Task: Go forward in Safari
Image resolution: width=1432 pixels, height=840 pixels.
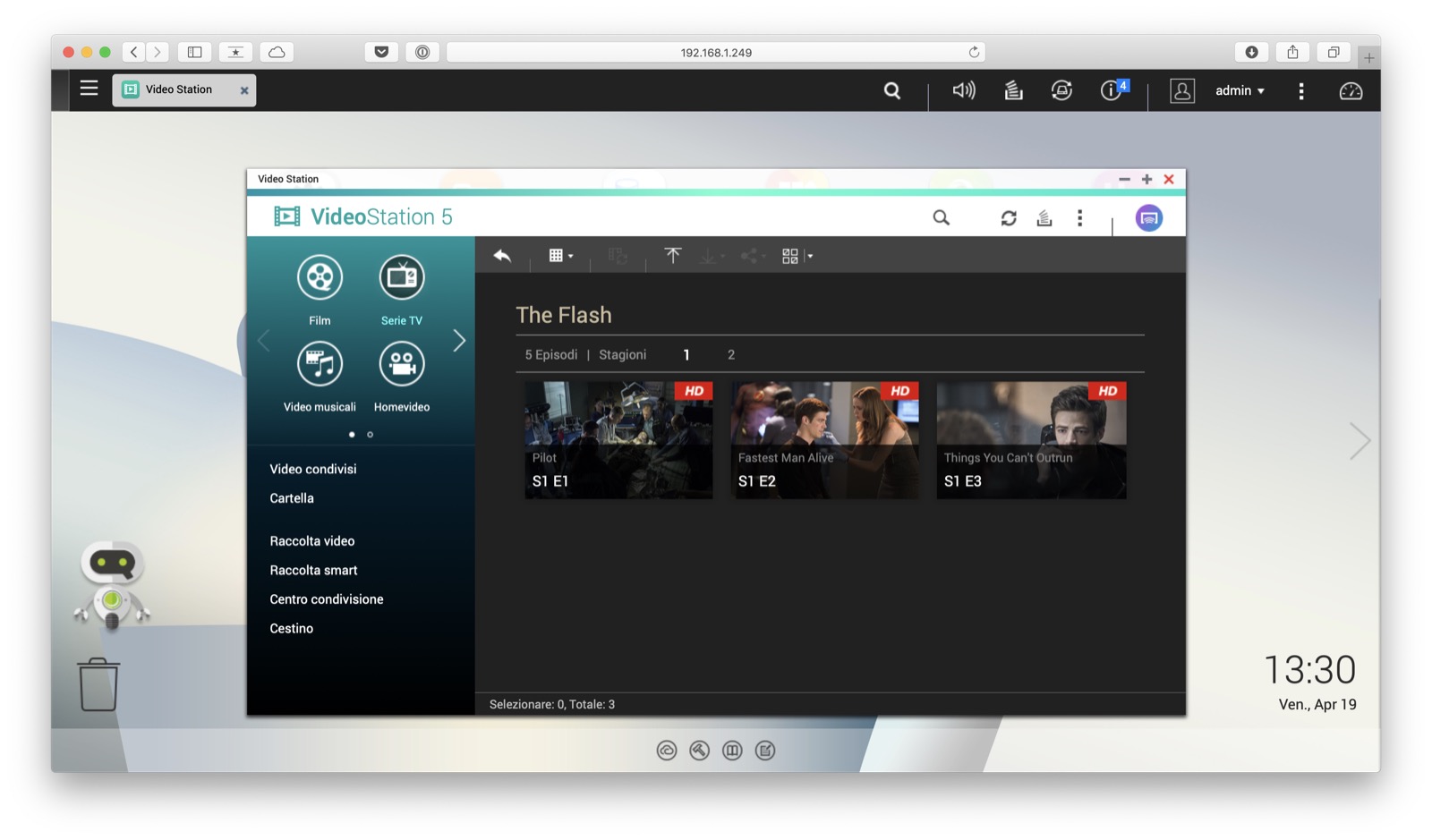Action: pyautogui.click(x=157, y=52)
